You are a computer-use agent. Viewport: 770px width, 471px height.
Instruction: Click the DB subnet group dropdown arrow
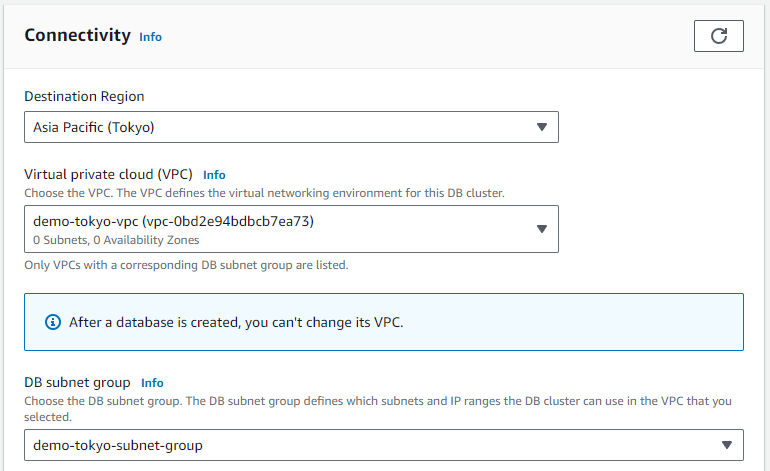point(726,445)
